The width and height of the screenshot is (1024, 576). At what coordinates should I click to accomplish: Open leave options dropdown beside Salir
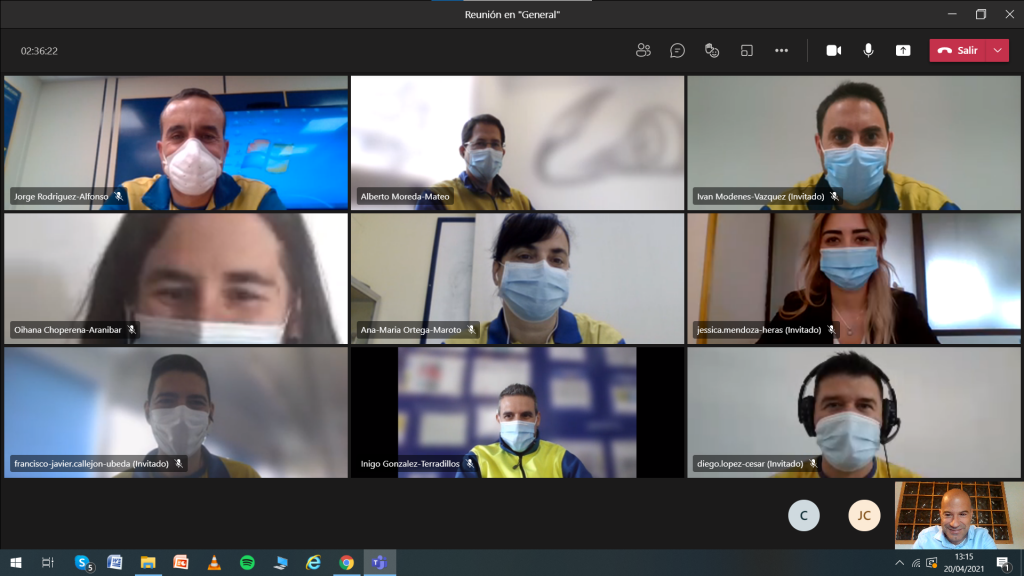point(995,49)
